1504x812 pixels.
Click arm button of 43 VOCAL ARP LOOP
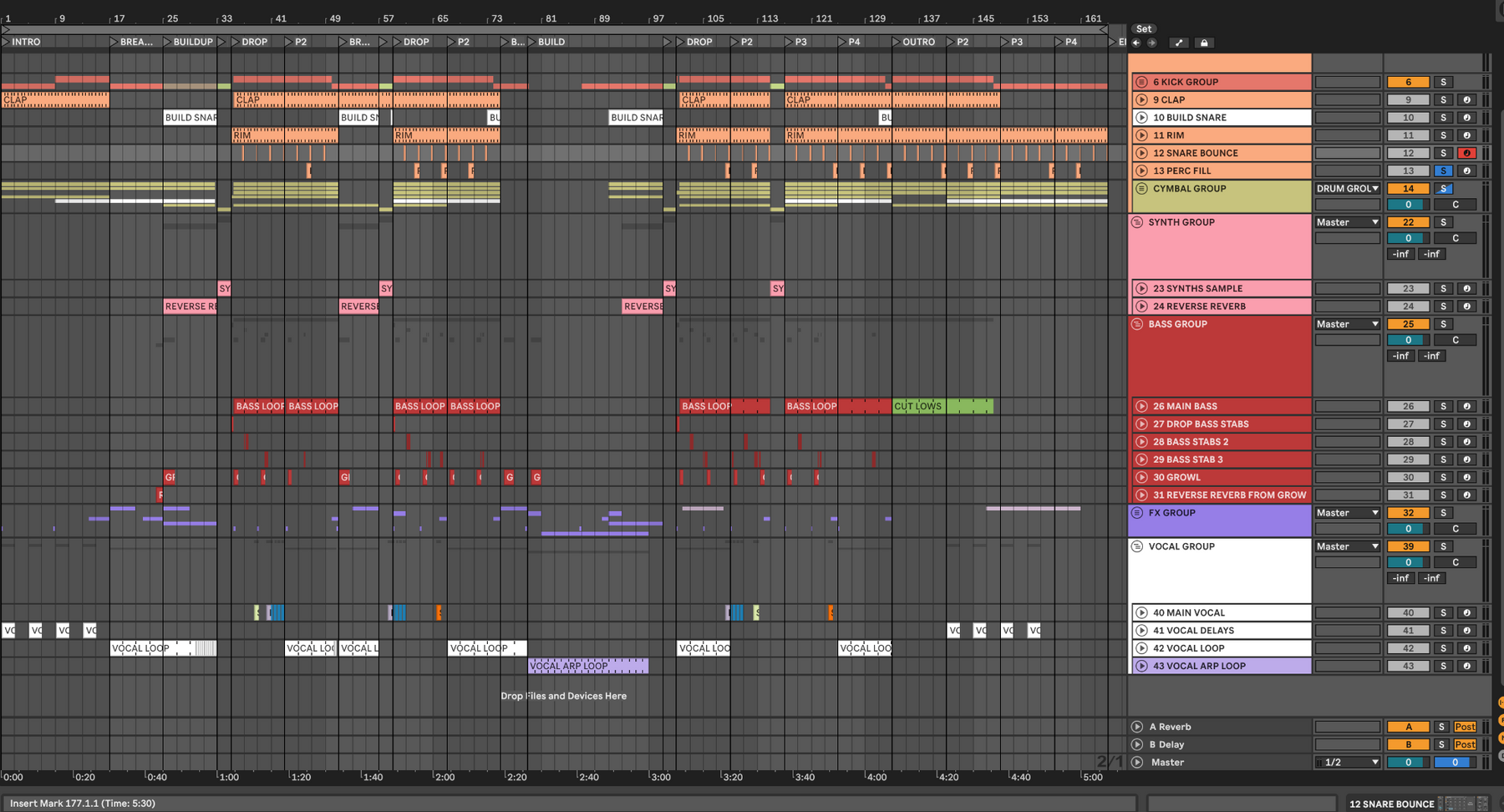1466,666
